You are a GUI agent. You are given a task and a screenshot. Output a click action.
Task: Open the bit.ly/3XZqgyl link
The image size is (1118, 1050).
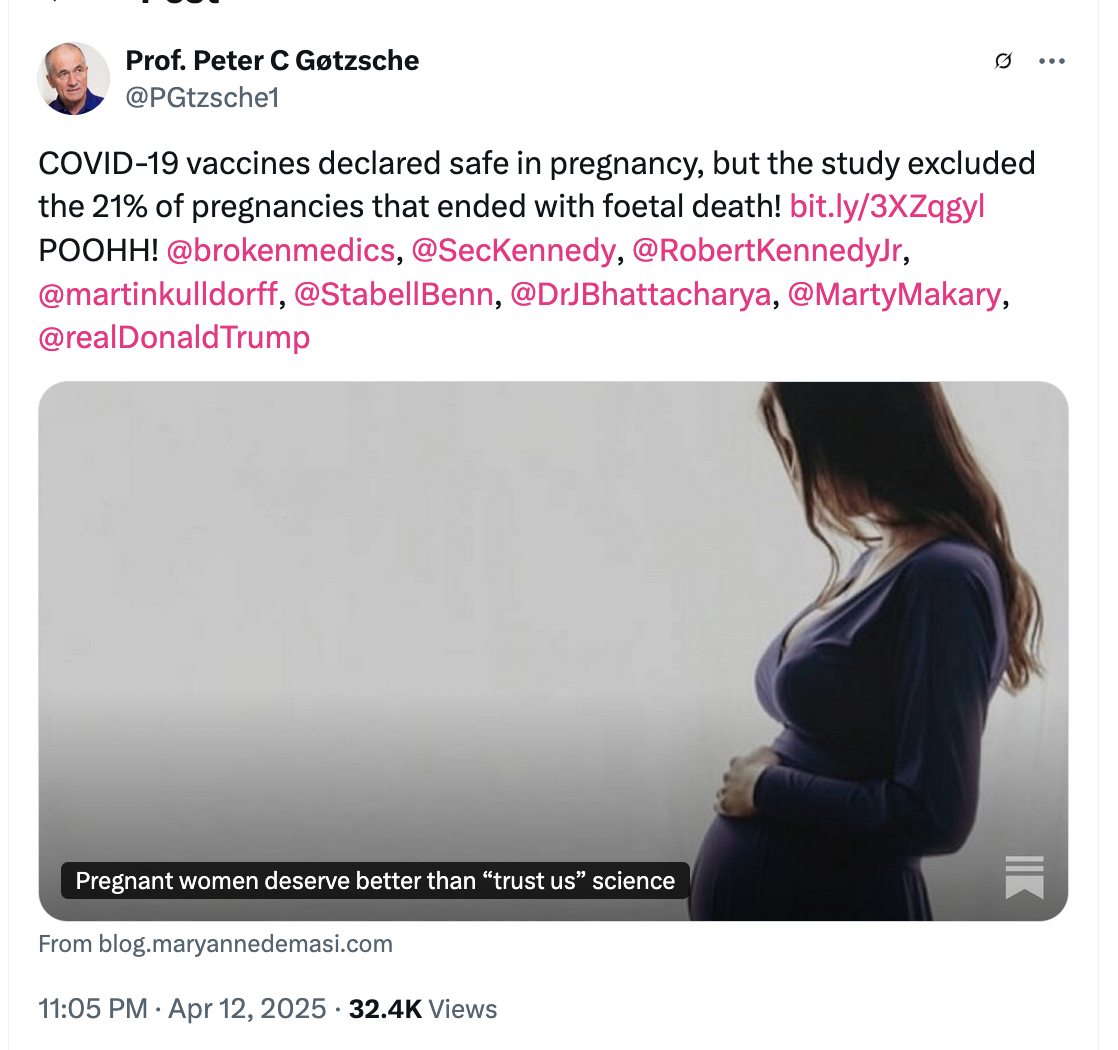pos(887,207)
